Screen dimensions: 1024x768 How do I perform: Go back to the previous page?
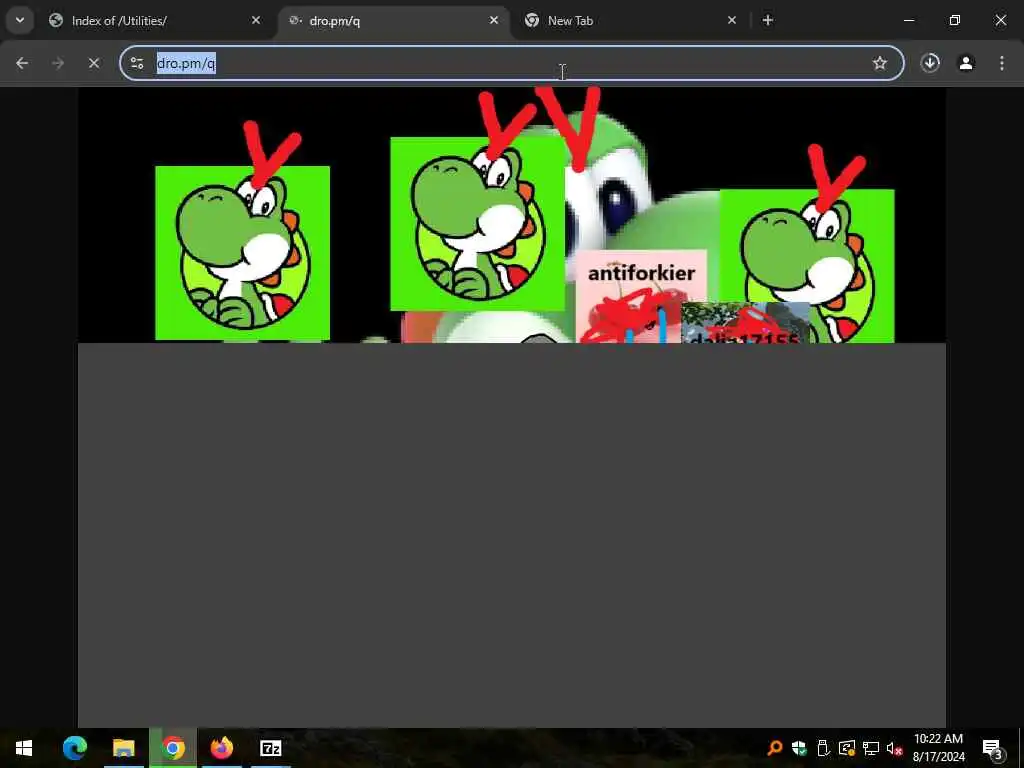point(22,63)
